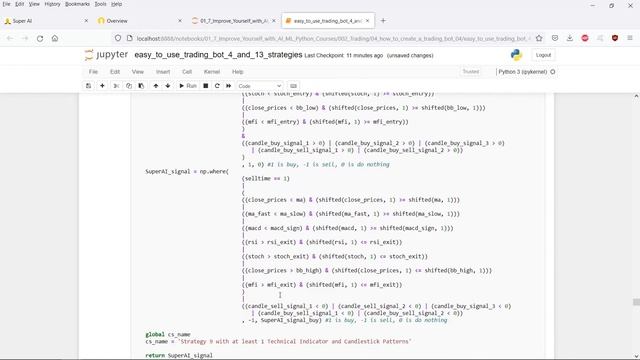Click the Jupyter logo
640x360 pixels.
click(x=106, y=55)
